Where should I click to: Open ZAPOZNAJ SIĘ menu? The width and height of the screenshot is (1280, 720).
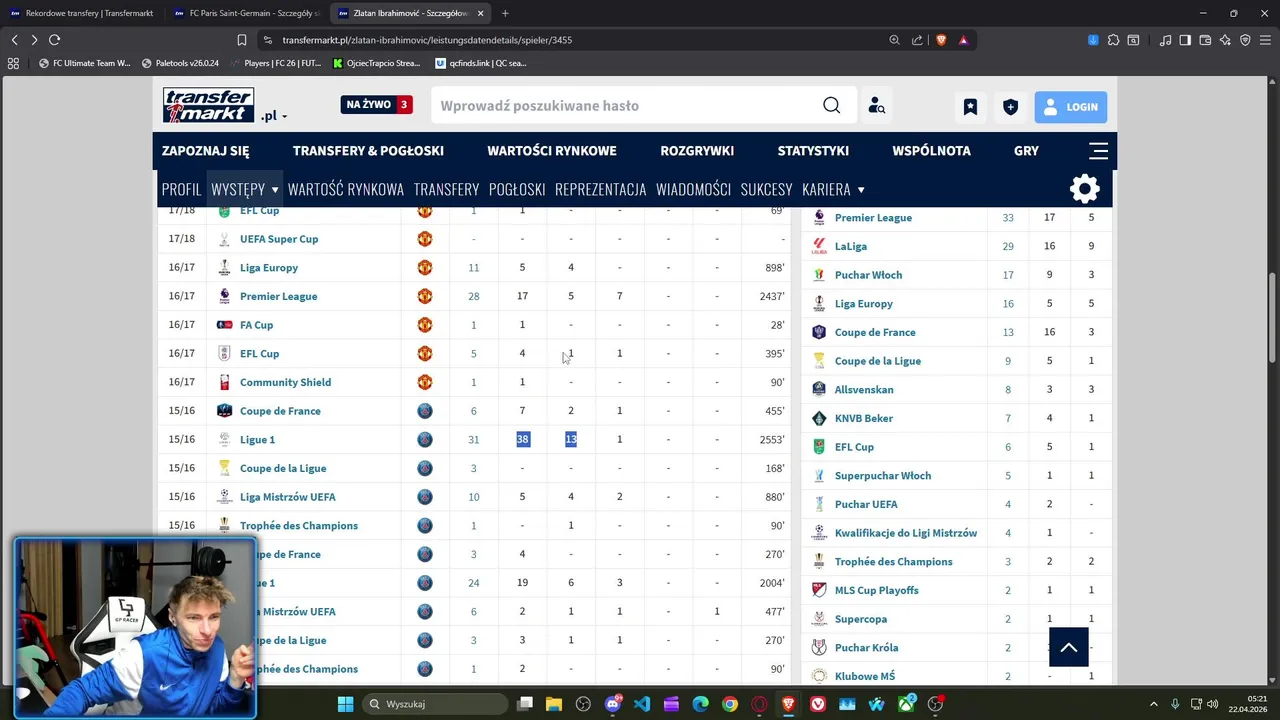click(206, 151)
